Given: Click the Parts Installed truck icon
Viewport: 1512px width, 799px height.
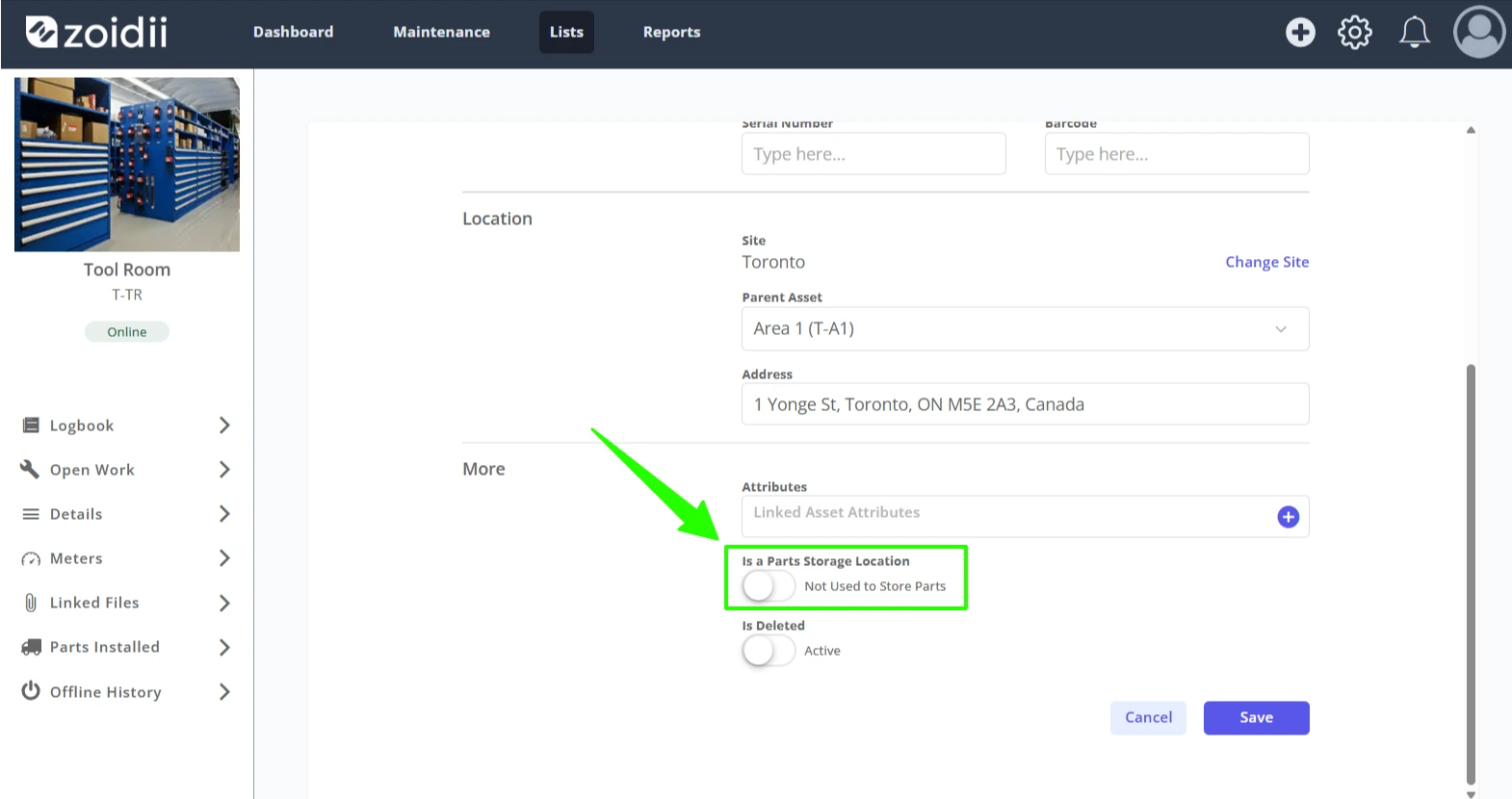Looking at the screenshot, I should click(31, 647).
